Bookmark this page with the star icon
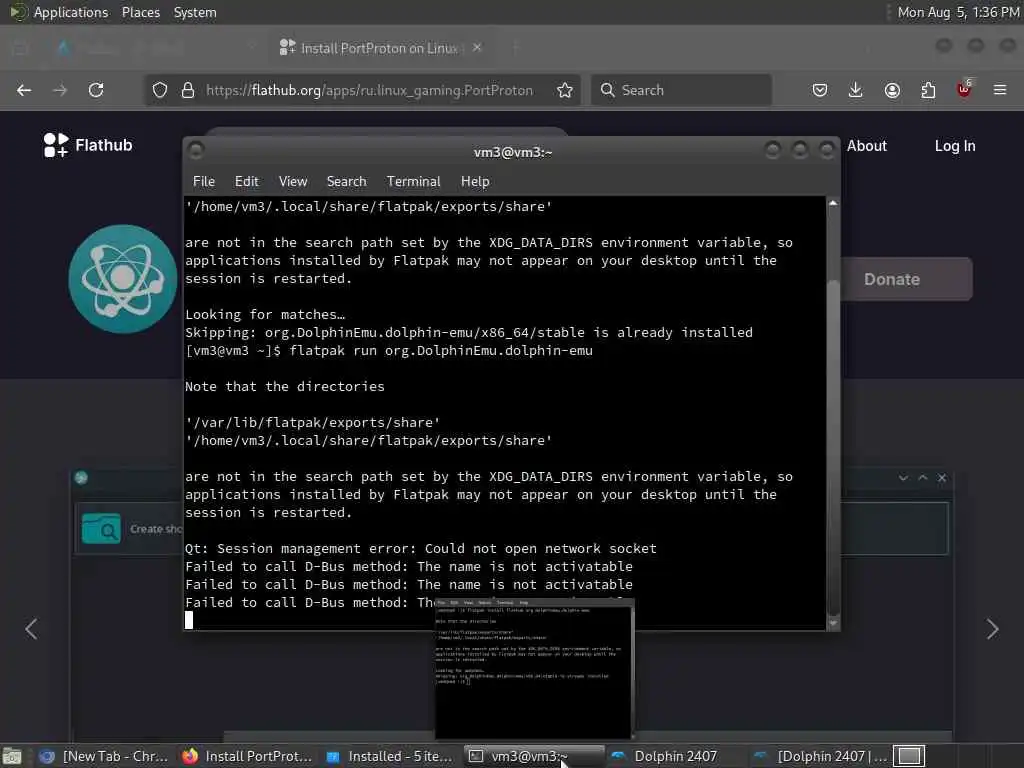Screen dimensions: 1024x768 click(x=565, y=90)
